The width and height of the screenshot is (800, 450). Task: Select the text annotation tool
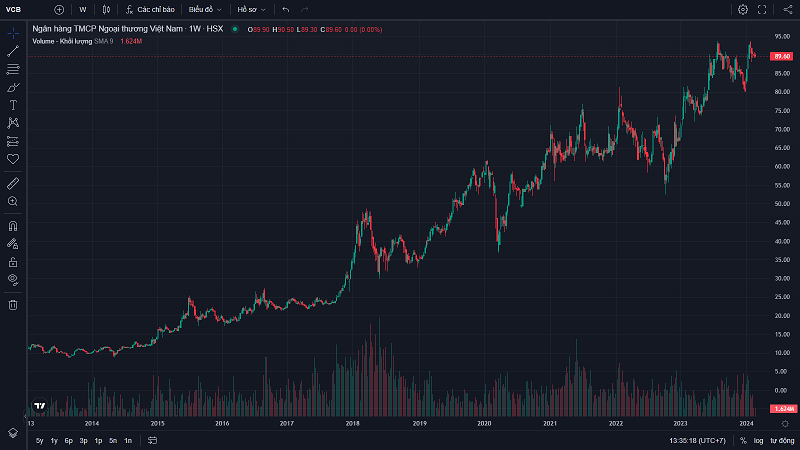(x=13, y=105)
